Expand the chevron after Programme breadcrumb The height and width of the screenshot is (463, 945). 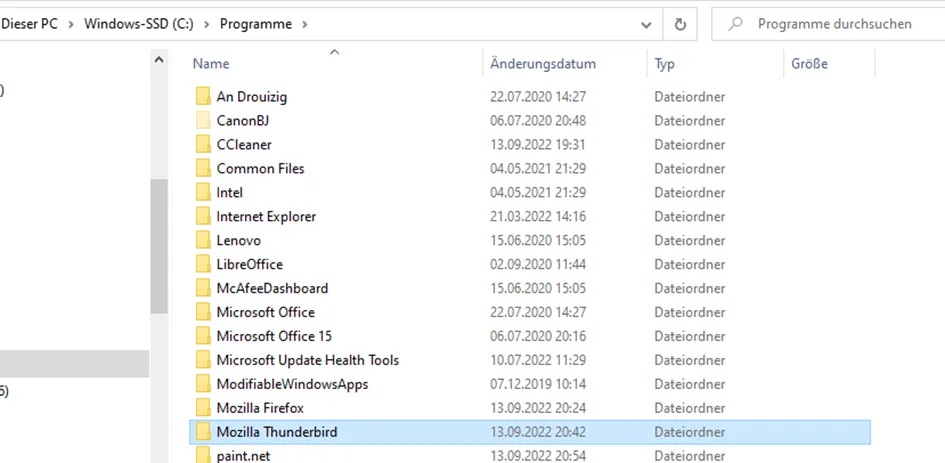tap(304, 25)
